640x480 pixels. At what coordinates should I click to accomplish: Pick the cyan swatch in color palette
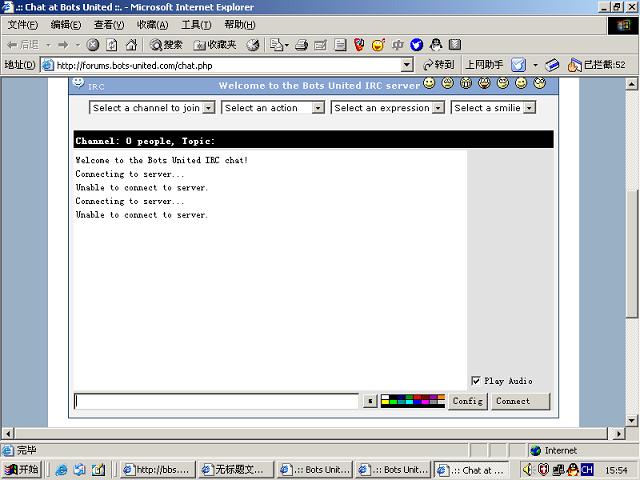(x=409, y=402)
